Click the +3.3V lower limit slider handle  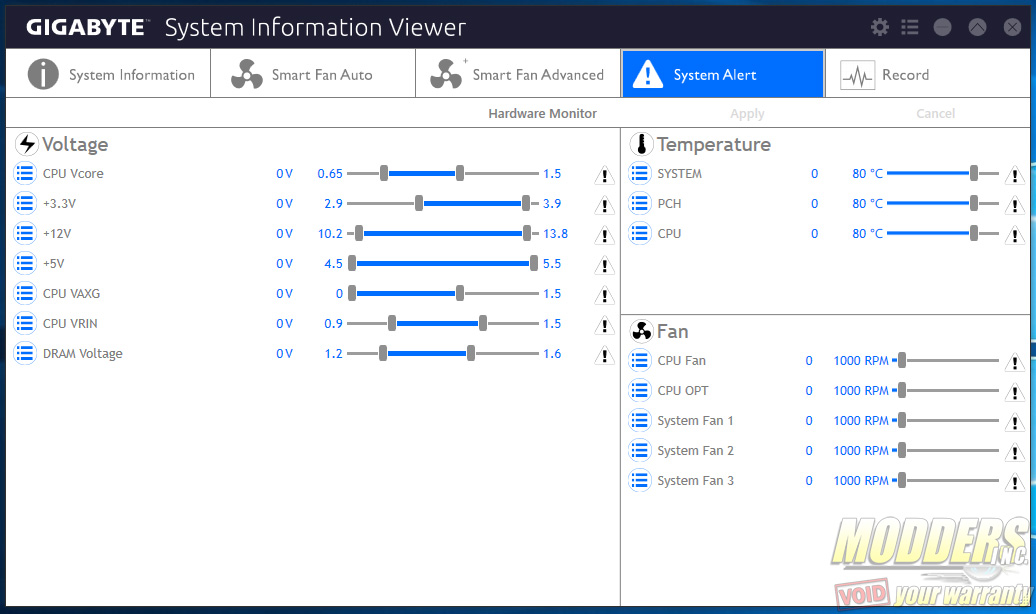pyautogui.click(x=419, y=204)
